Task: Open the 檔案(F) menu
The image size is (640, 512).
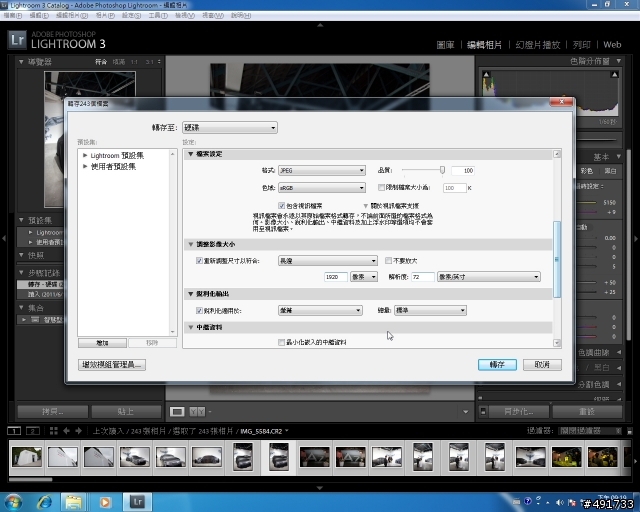Action: [13, 16]
